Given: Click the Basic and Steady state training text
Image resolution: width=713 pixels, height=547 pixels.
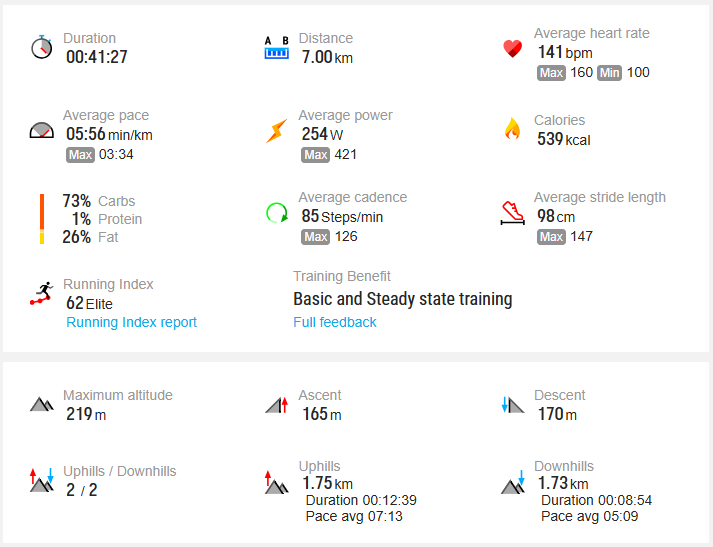Looking at the screenshot, I should (402, 299).
